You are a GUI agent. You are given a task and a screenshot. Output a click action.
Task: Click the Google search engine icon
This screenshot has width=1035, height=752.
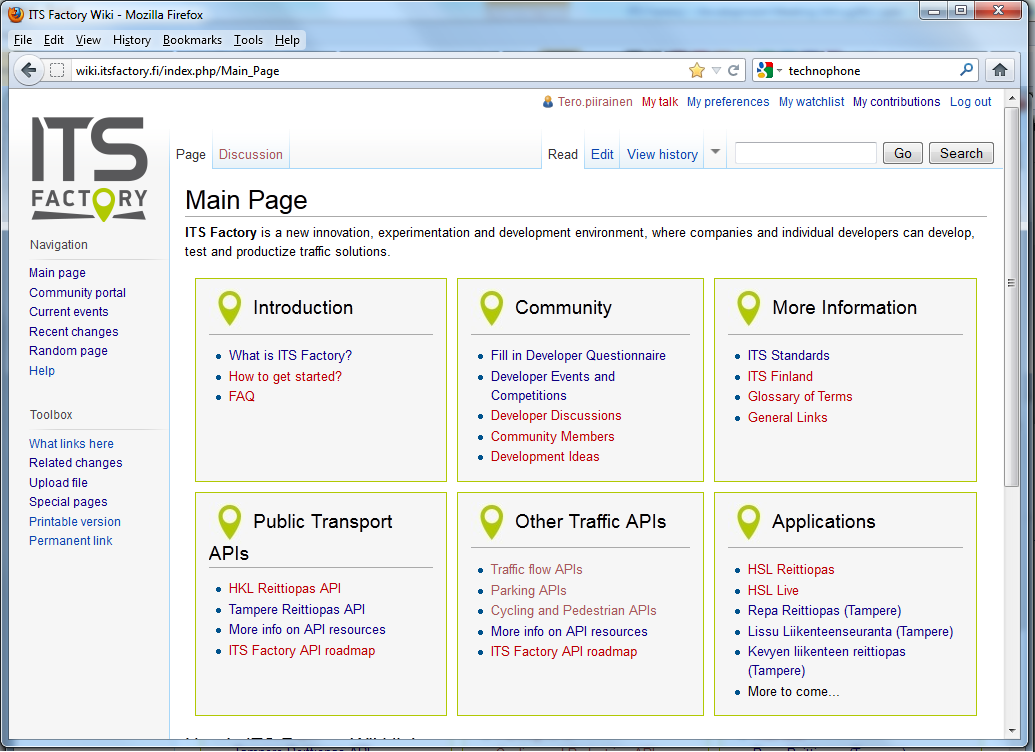coord(765,71)
